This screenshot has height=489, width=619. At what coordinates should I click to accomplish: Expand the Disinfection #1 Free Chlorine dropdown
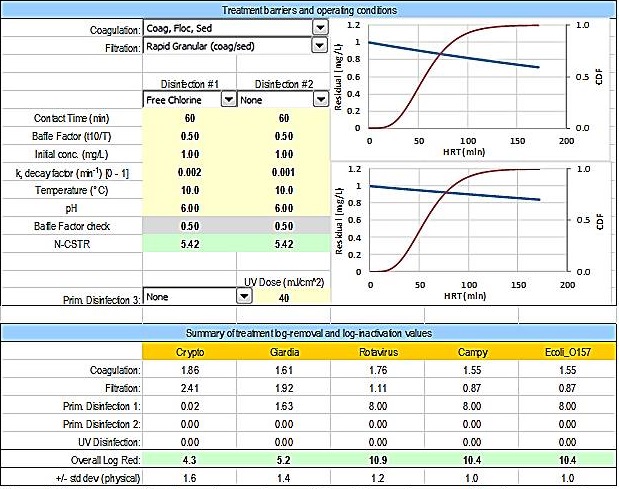[228, 99]
